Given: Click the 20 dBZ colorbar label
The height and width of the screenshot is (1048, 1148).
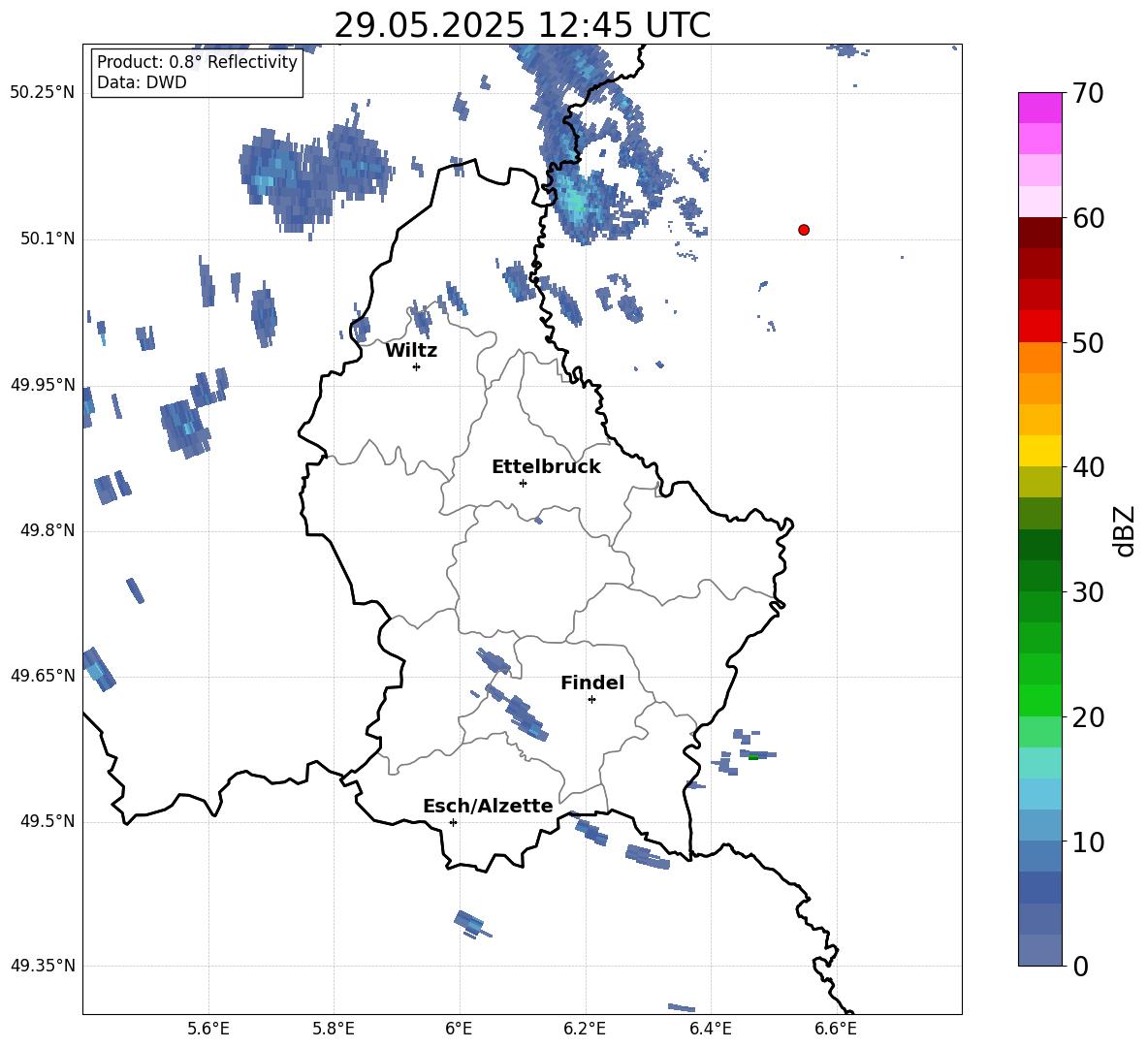Looking at the screenshot, I should 1087,717.
